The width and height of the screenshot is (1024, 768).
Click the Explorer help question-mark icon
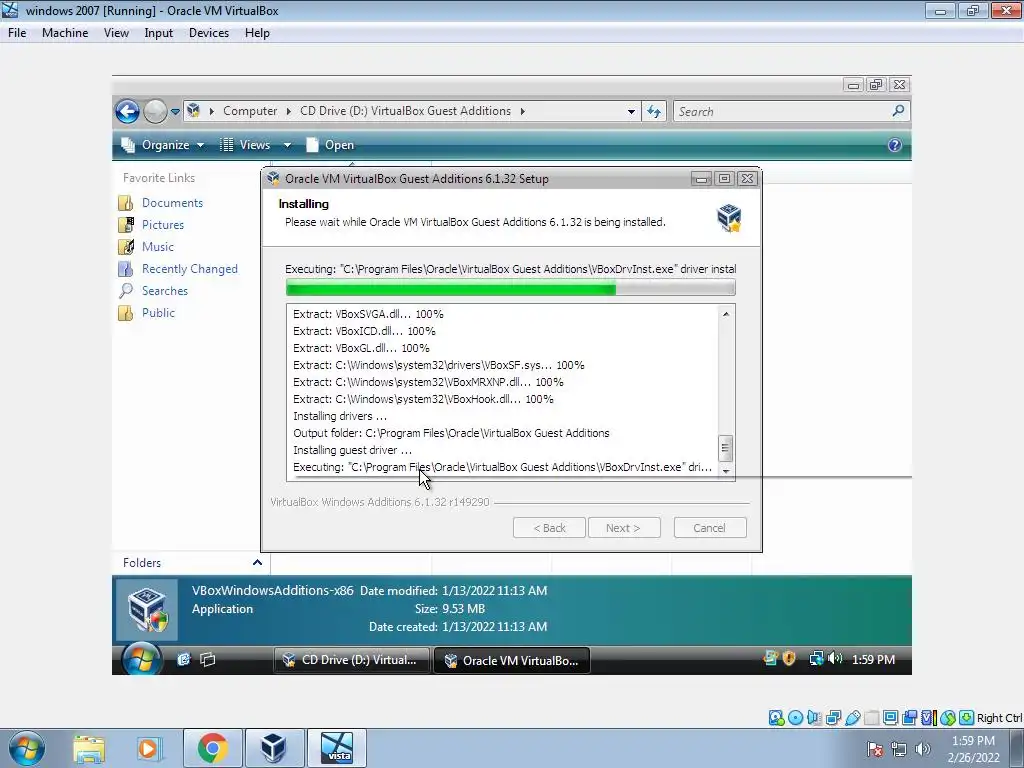895,145
